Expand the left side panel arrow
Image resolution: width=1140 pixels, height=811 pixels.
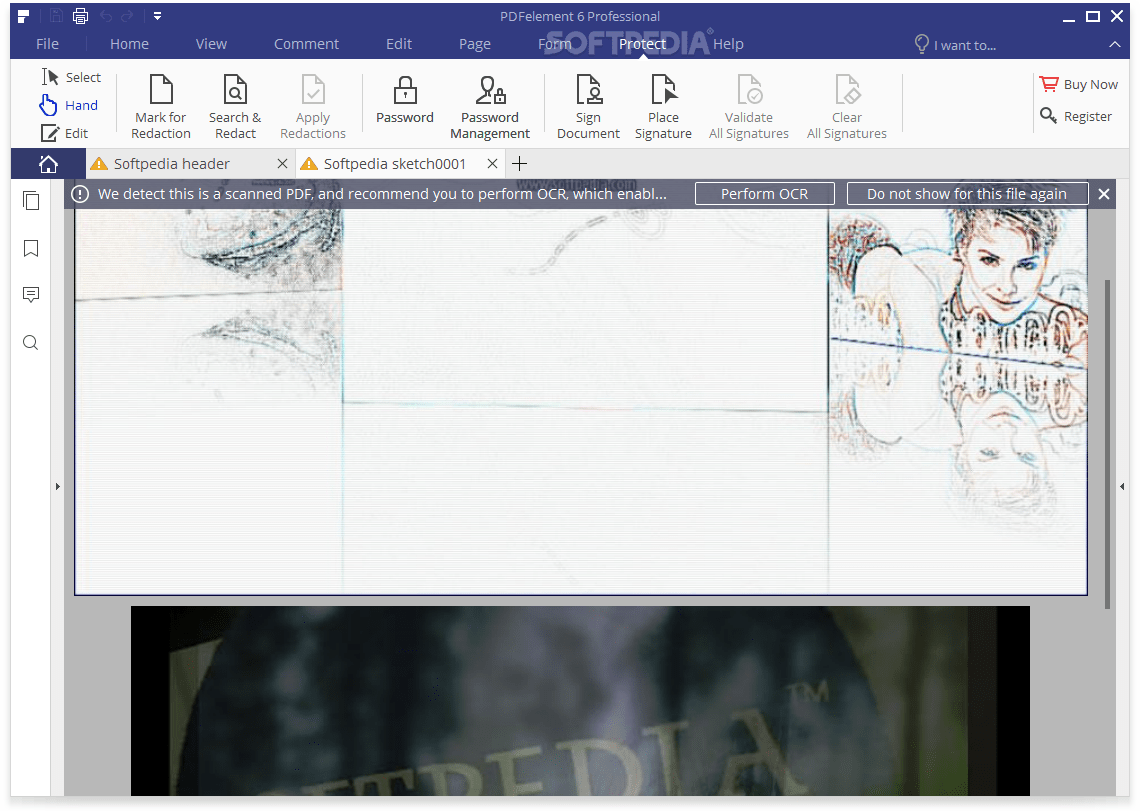point(57,486)
